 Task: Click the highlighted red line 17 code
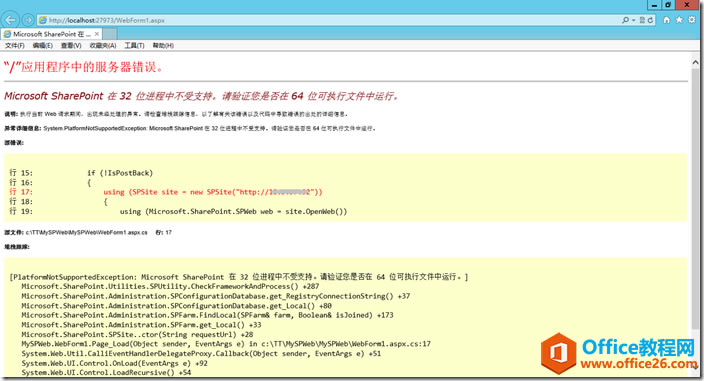tap(213, 192)
